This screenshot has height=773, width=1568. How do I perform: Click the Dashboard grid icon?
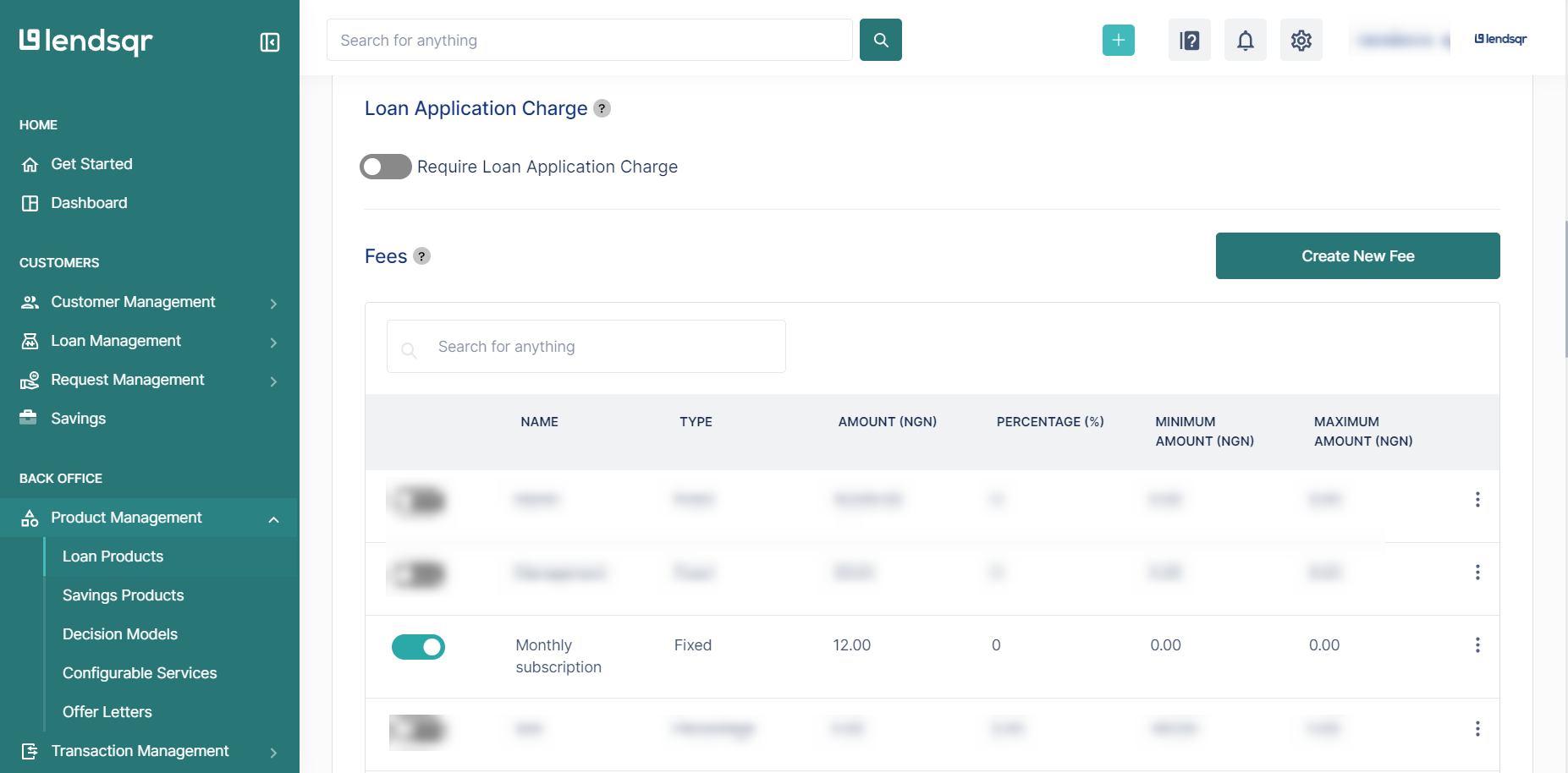point(30,203)
